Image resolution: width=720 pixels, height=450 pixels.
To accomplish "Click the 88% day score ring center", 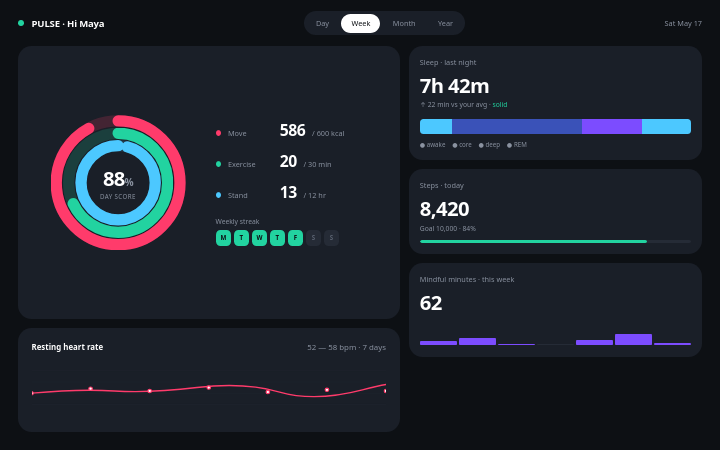I will pyautogui.click(x=118, y=183).
